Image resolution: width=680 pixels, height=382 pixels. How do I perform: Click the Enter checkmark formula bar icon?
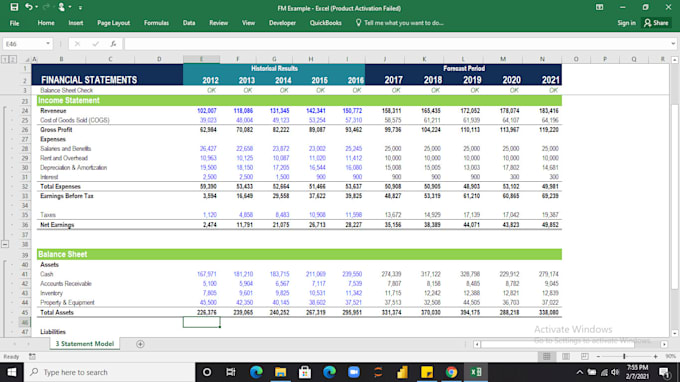[x=95, y=44]
